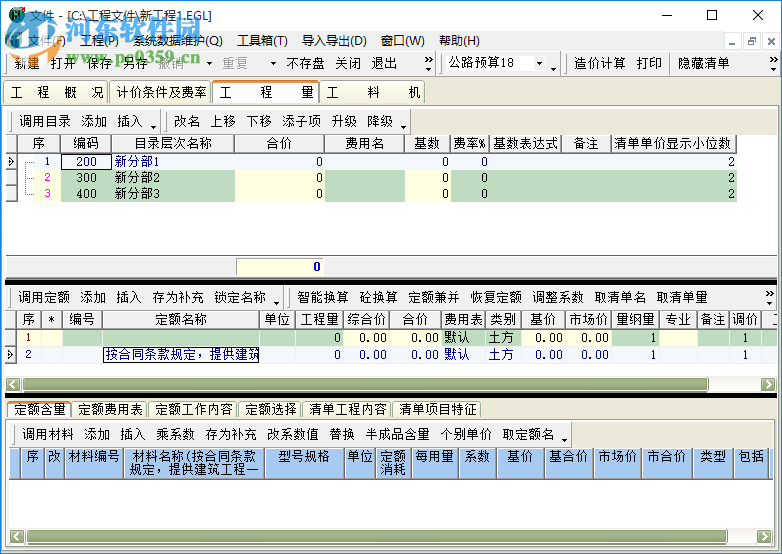Switch to the 工程概况 tab
Screen dimensions: 782x554
point(56,92)
